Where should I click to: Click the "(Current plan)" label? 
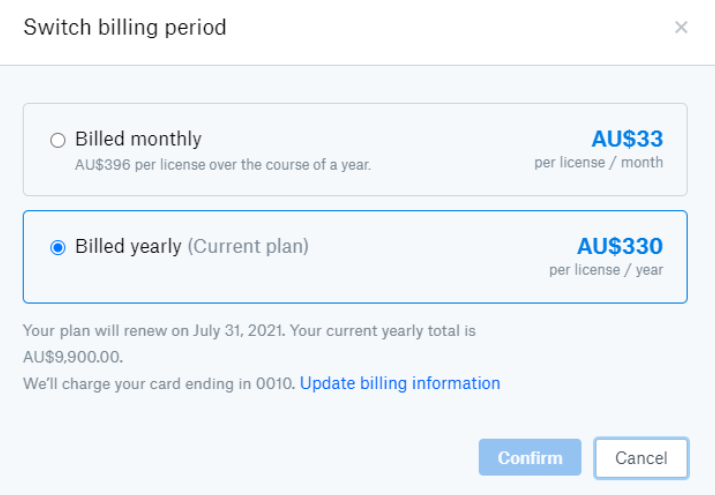tap(248, 246)
